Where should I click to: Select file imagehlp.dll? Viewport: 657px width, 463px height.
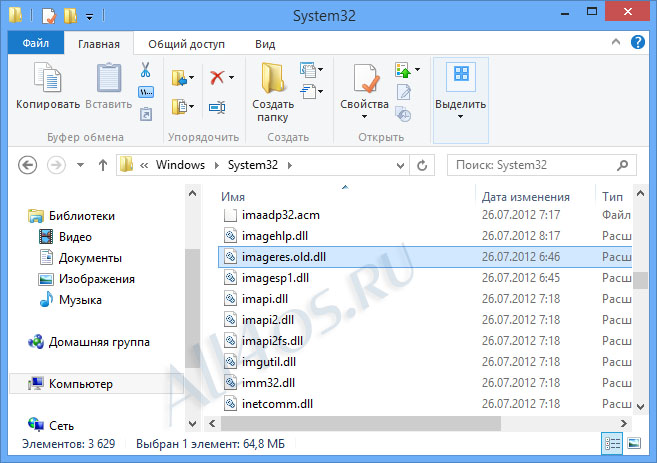tap(425, 236)
